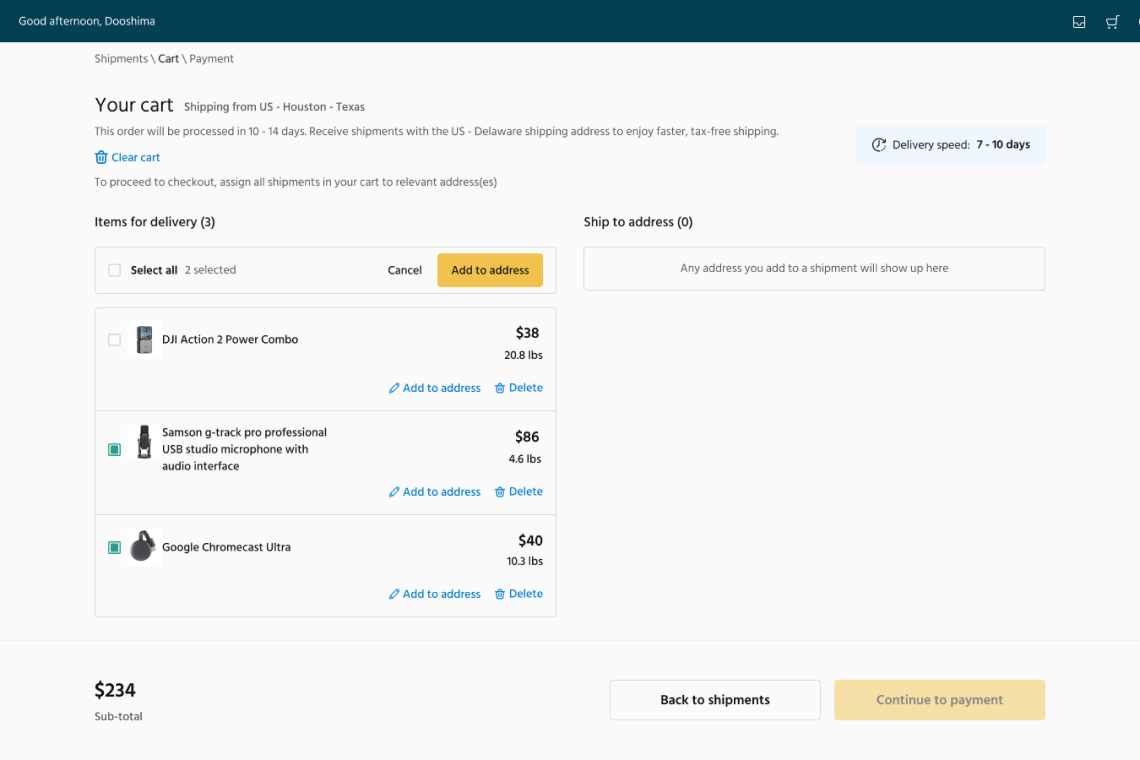Image resolution: width=1140 pixels, height=760 pixels.
Task: Click the Clear cart link
Action: pos(135,157)
